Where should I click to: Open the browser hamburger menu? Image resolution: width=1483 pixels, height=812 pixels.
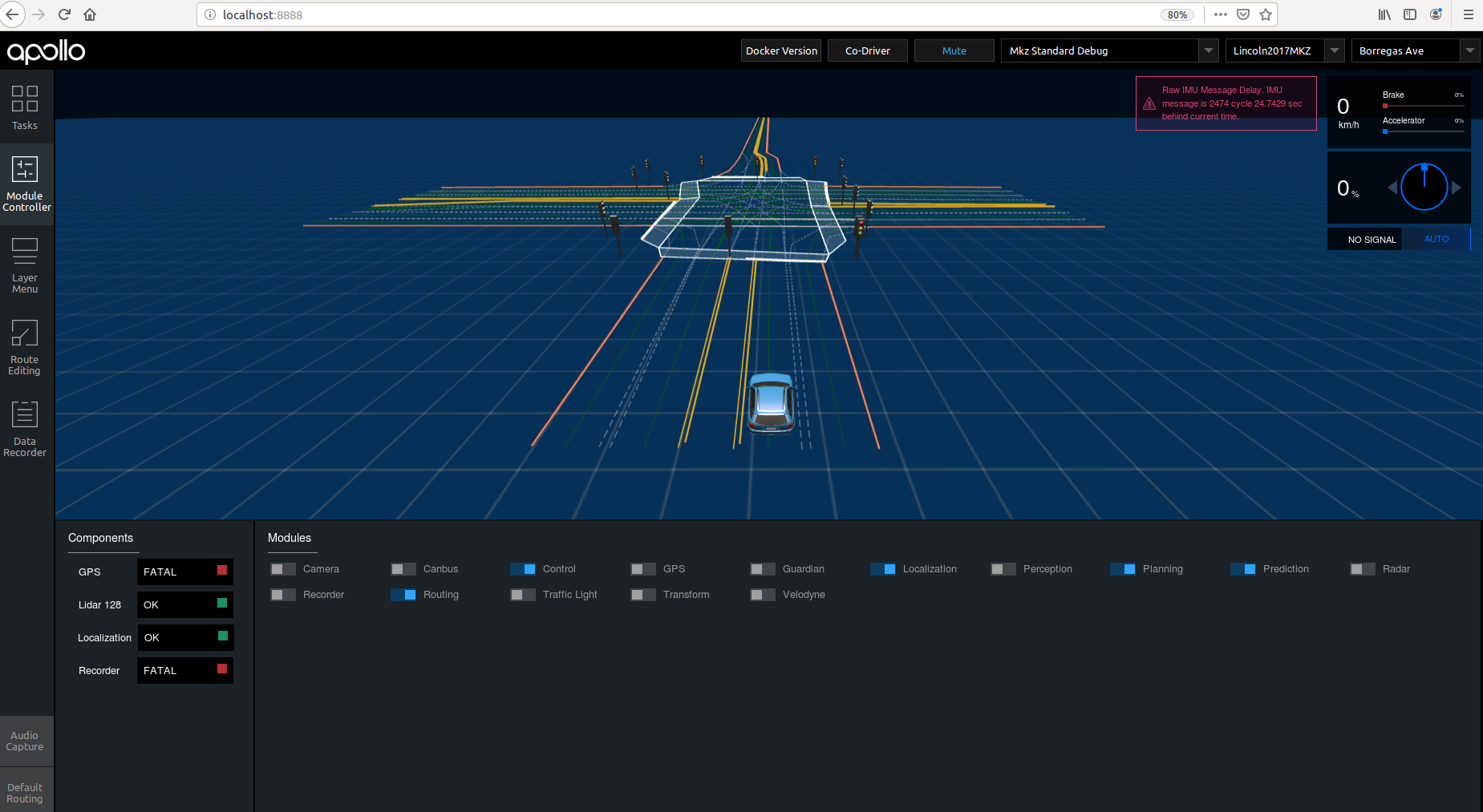pyautogui.click(x=1469, y=14)
